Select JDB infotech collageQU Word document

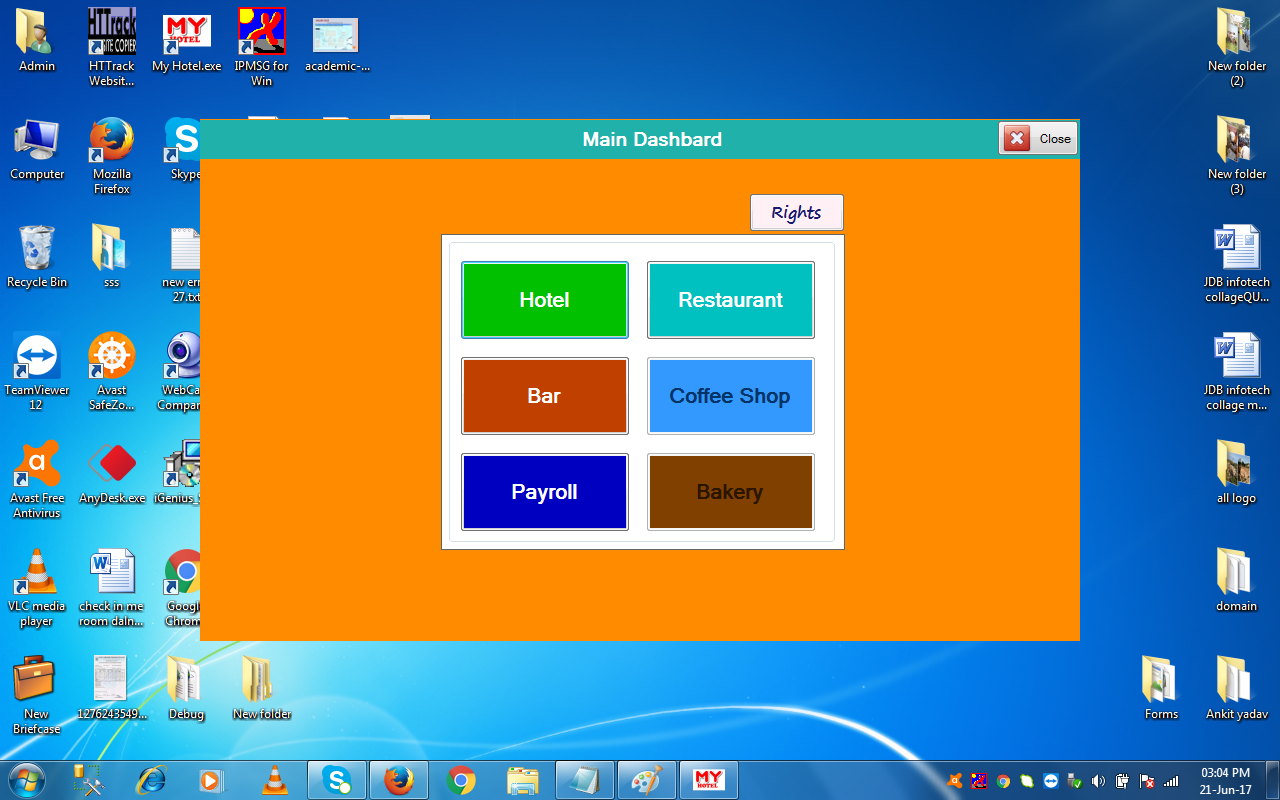1237,264
